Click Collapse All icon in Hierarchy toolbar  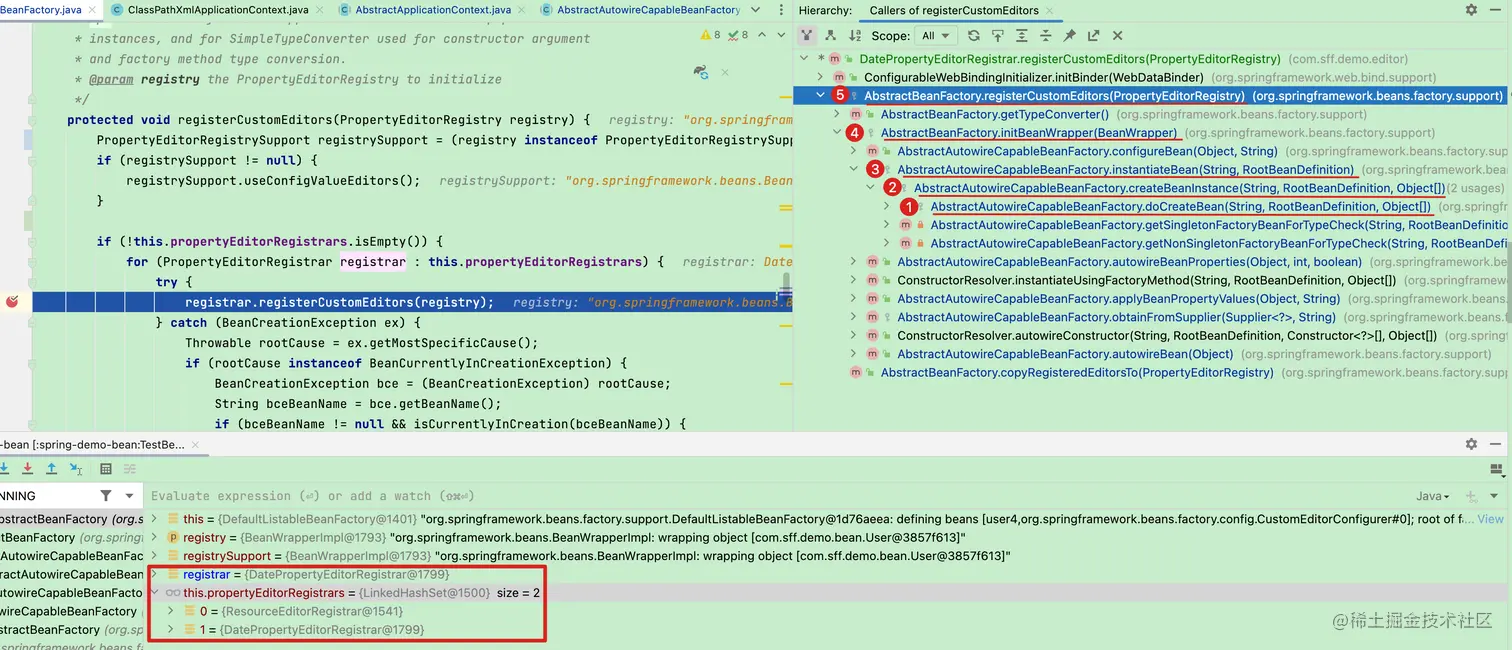coord(1045,36)
